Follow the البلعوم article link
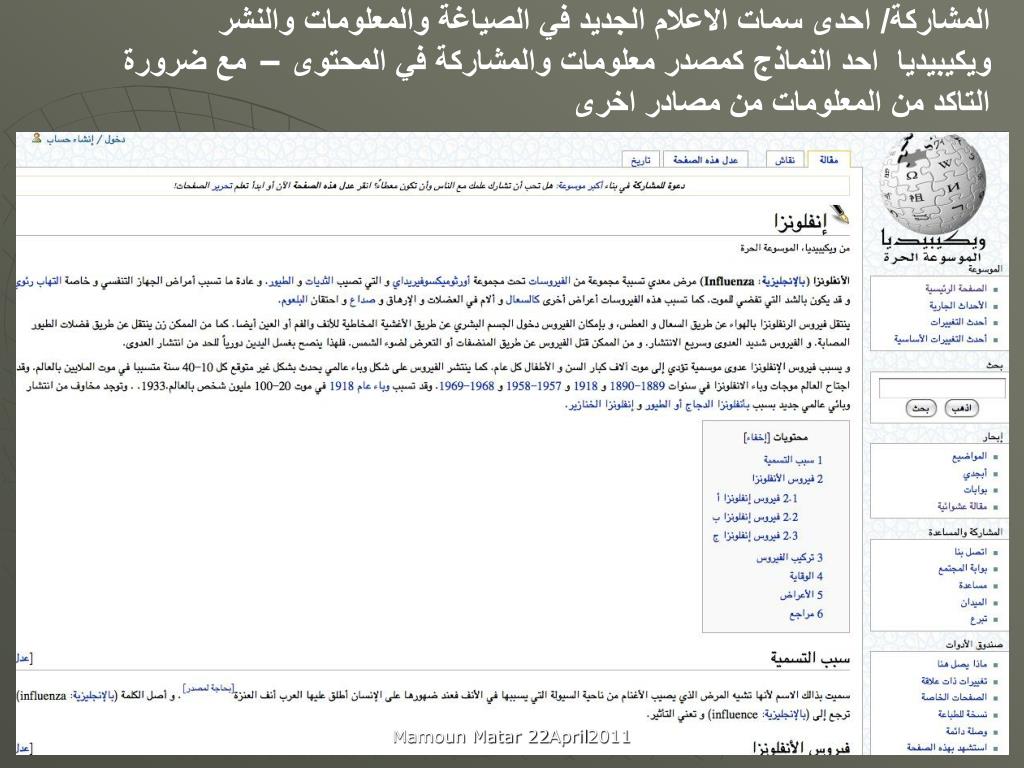The width and height of the screenshot is (1024, 768). click(293, 300)
